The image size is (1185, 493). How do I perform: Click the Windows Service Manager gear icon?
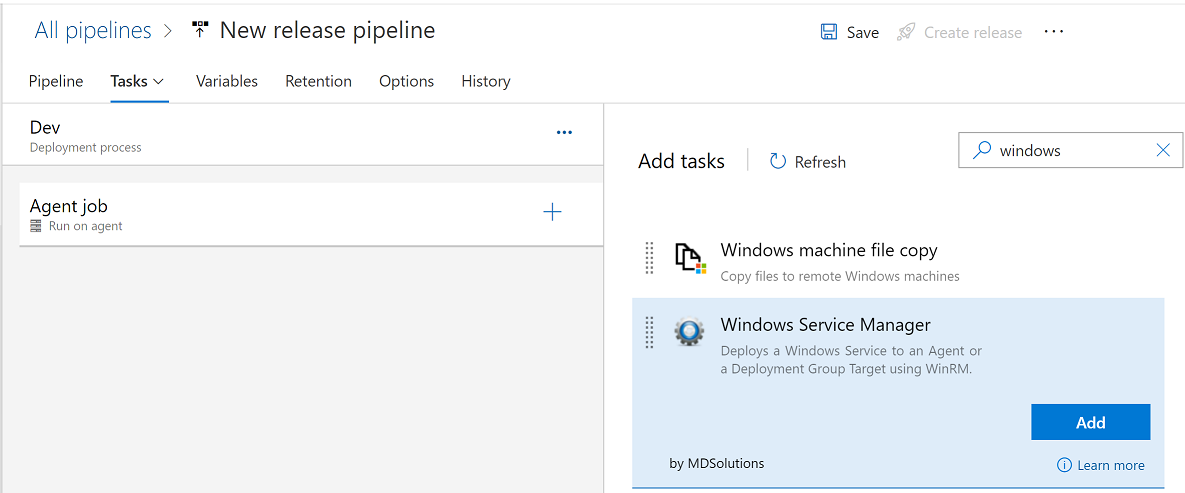coord(689,332)
